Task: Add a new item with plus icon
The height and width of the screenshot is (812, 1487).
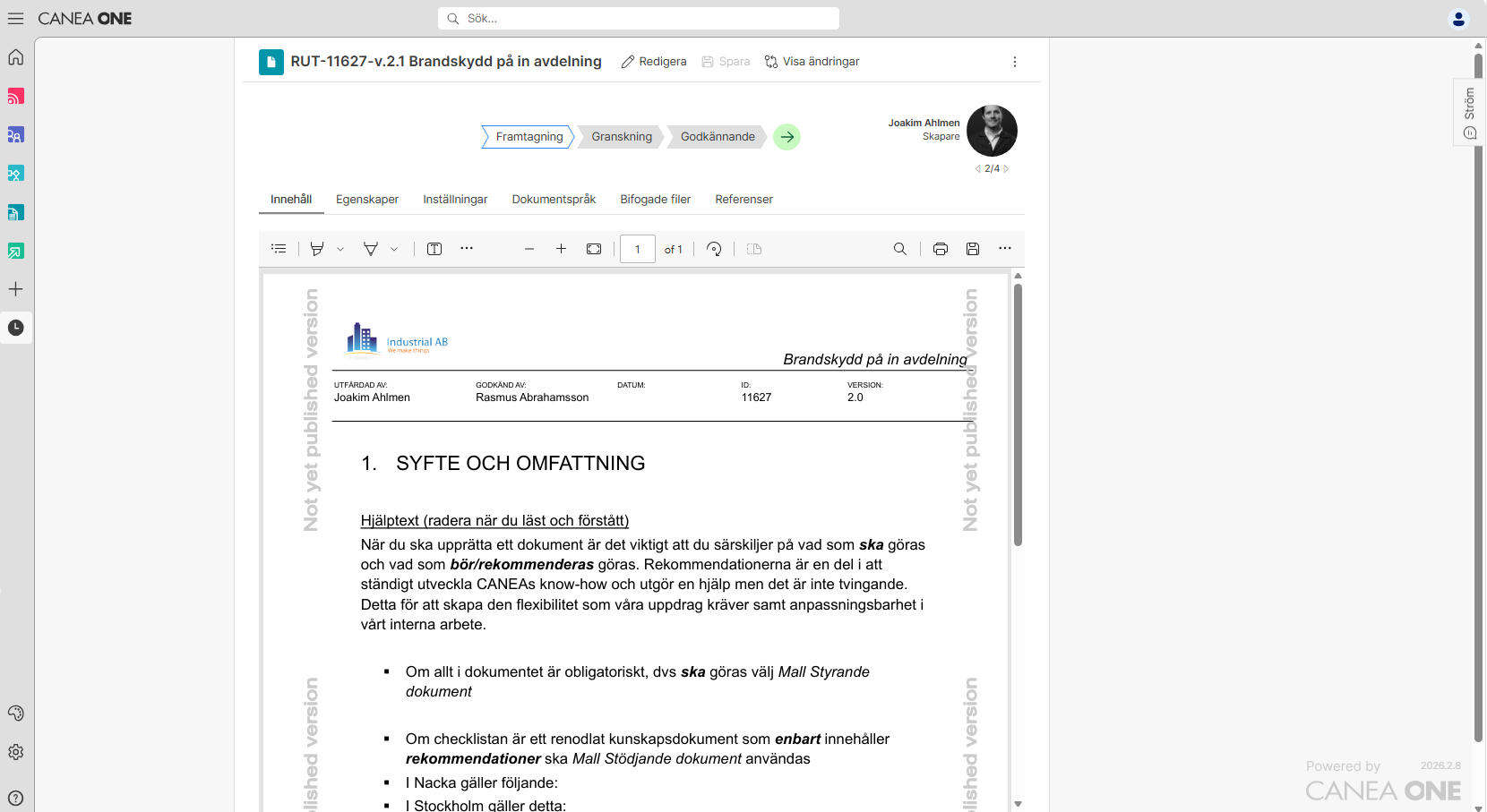Action: 15,289
